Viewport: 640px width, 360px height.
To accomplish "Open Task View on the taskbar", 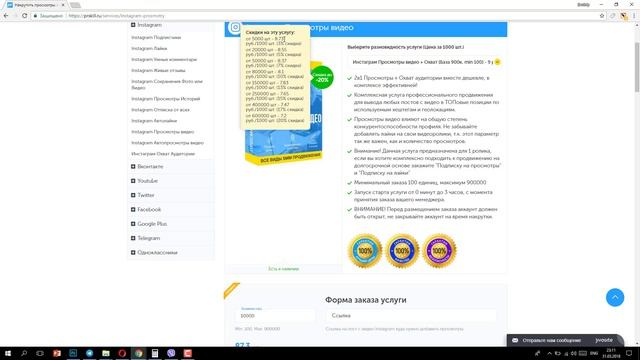I will [40, 353].
